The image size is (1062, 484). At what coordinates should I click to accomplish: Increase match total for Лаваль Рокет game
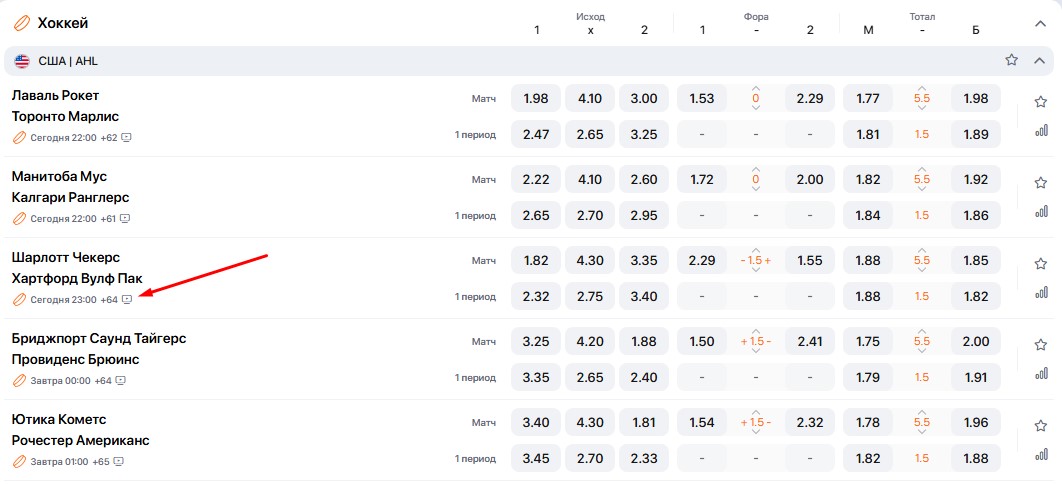(x=922, y=88)
